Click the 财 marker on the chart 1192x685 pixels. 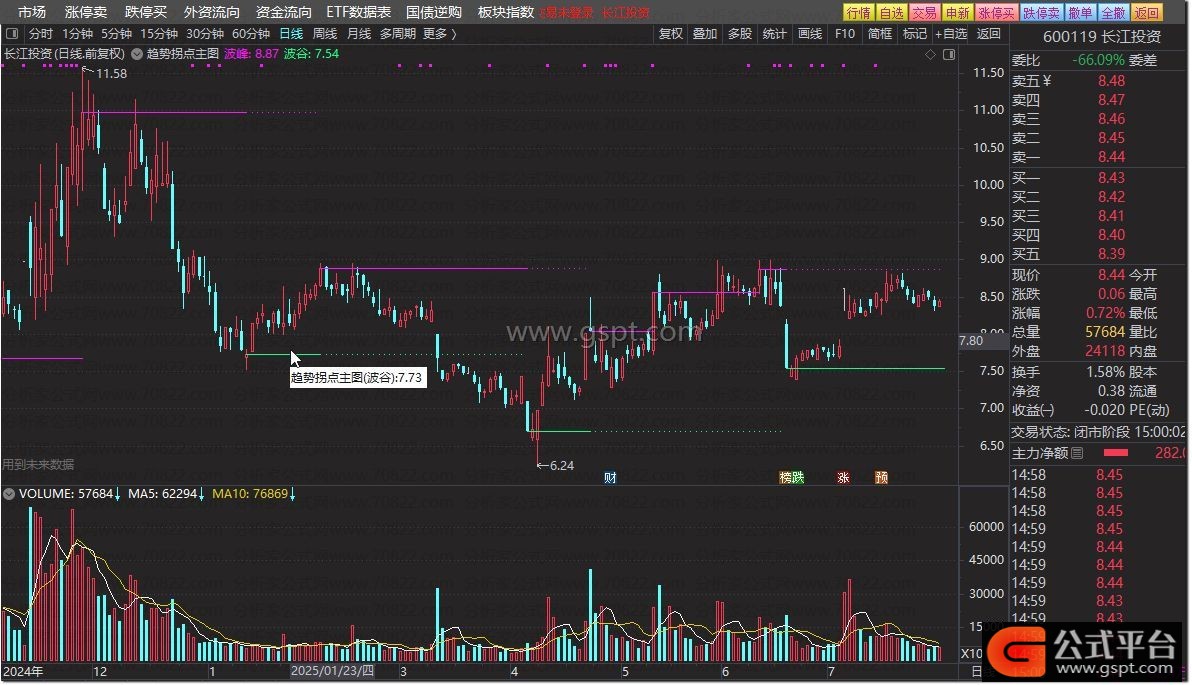(x=610, y=477)
